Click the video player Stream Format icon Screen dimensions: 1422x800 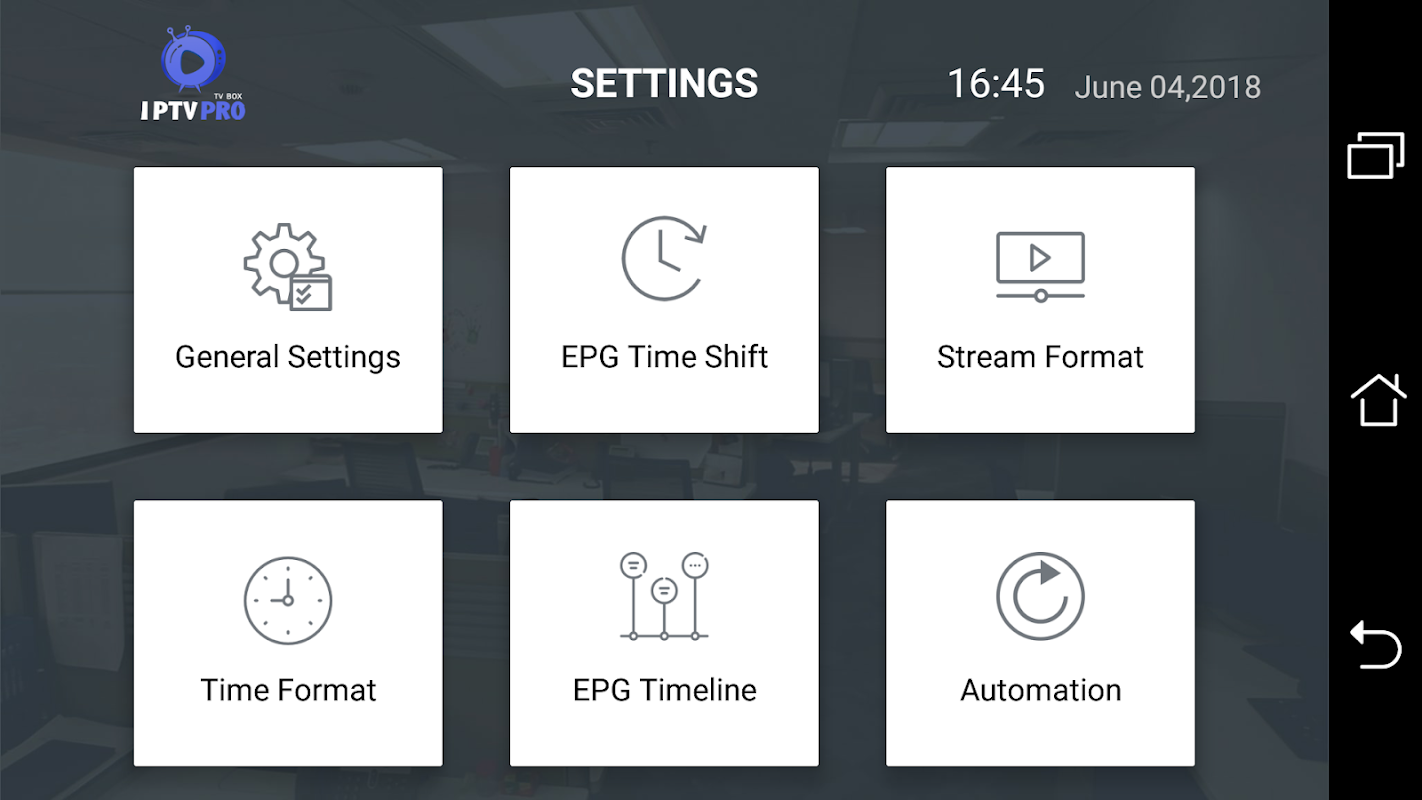1040,266
